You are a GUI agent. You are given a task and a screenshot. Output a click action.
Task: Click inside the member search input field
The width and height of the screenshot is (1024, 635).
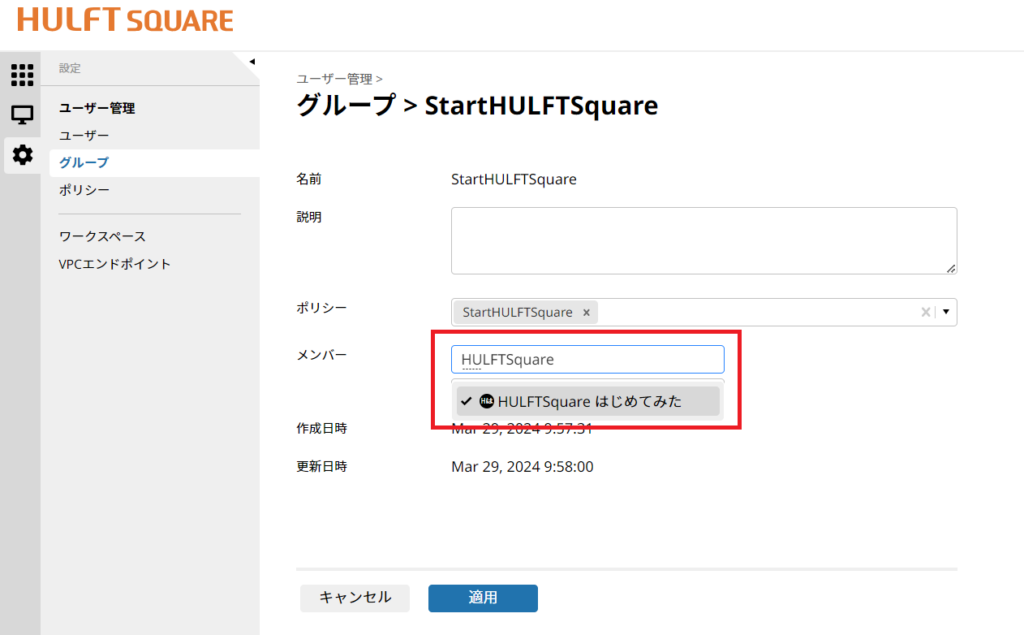click(587, 359)
